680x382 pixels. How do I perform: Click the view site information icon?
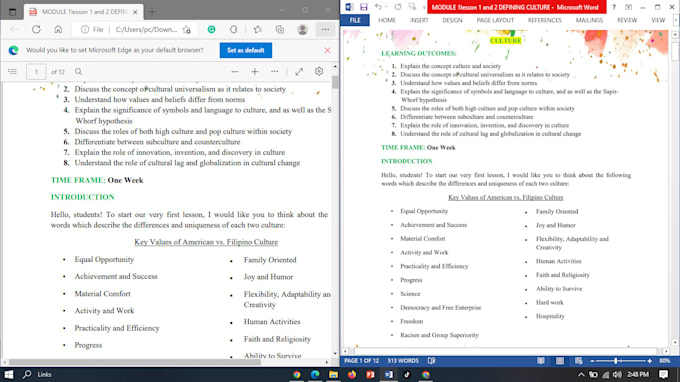[85, 29]
